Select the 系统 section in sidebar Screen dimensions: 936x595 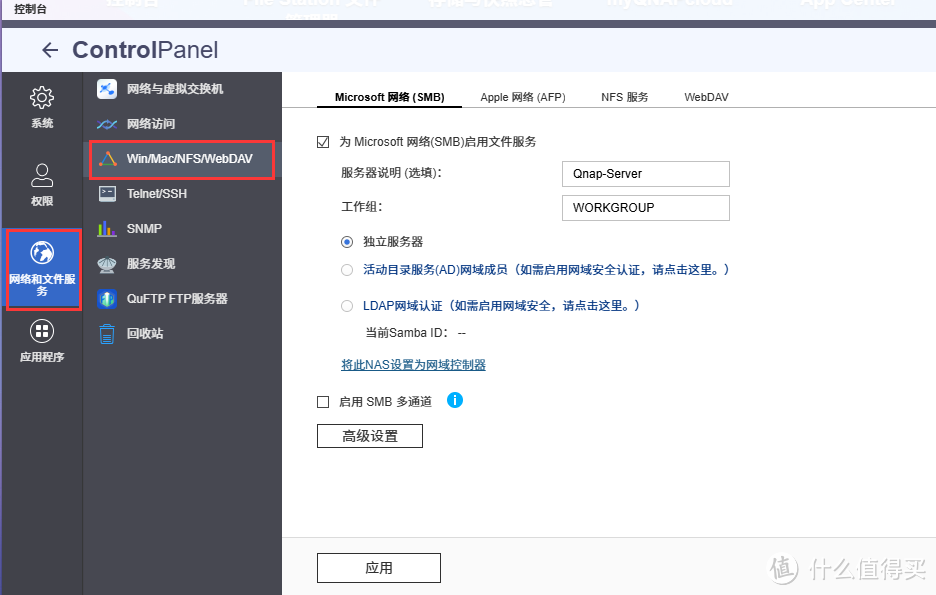(x=41, y=106)
